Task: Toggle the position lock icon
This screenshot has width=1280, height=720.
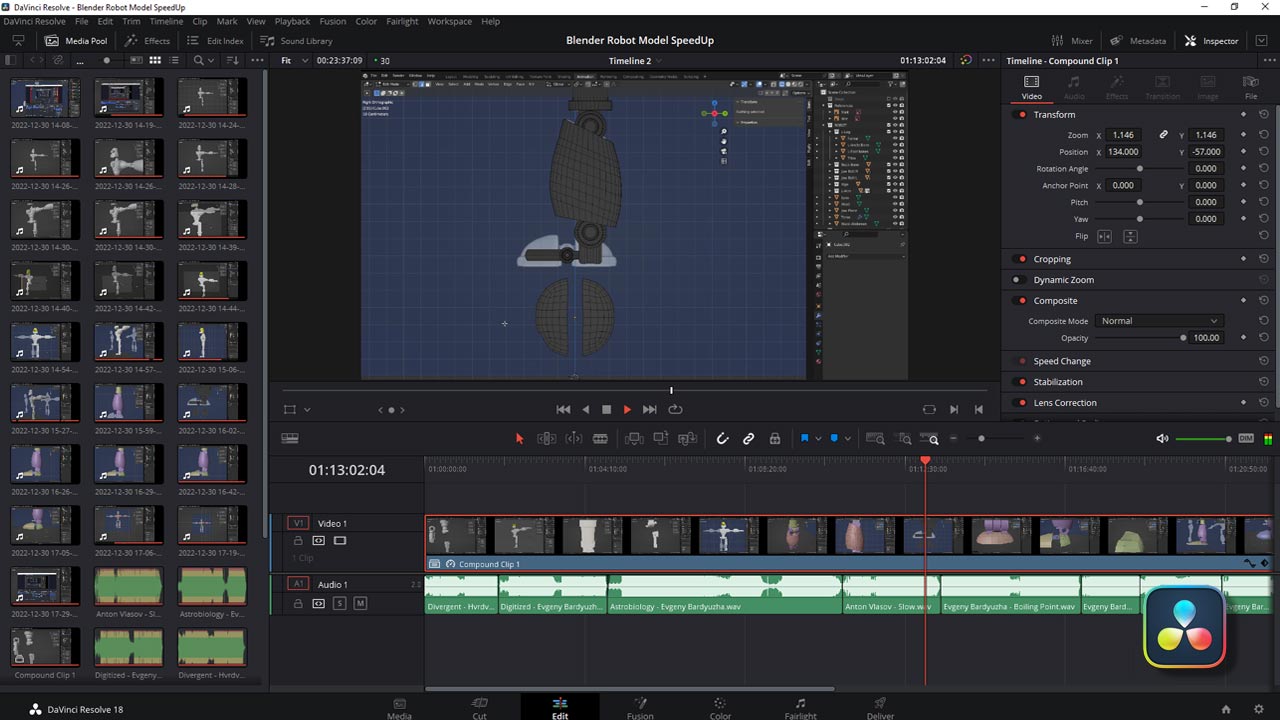Action: [775, 438]
